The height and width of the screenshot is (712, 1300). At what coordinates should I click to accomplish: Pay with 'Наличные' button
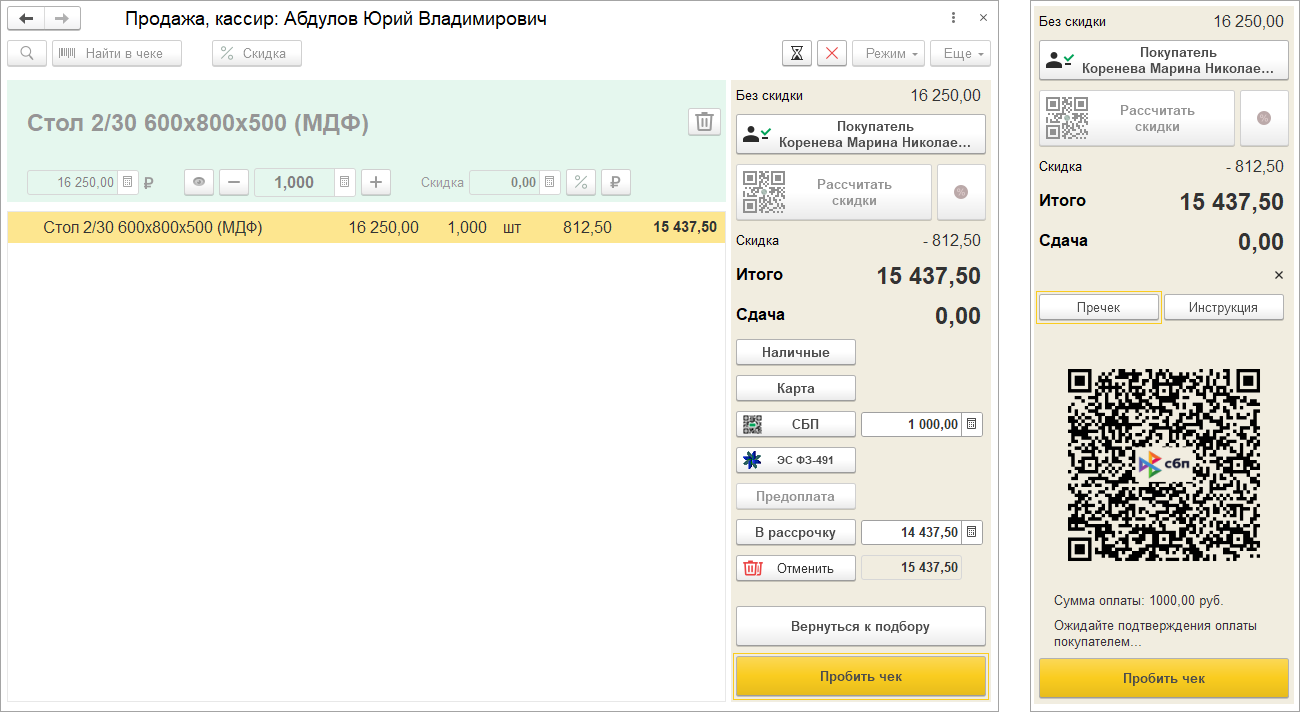click(x=796, y=352)
